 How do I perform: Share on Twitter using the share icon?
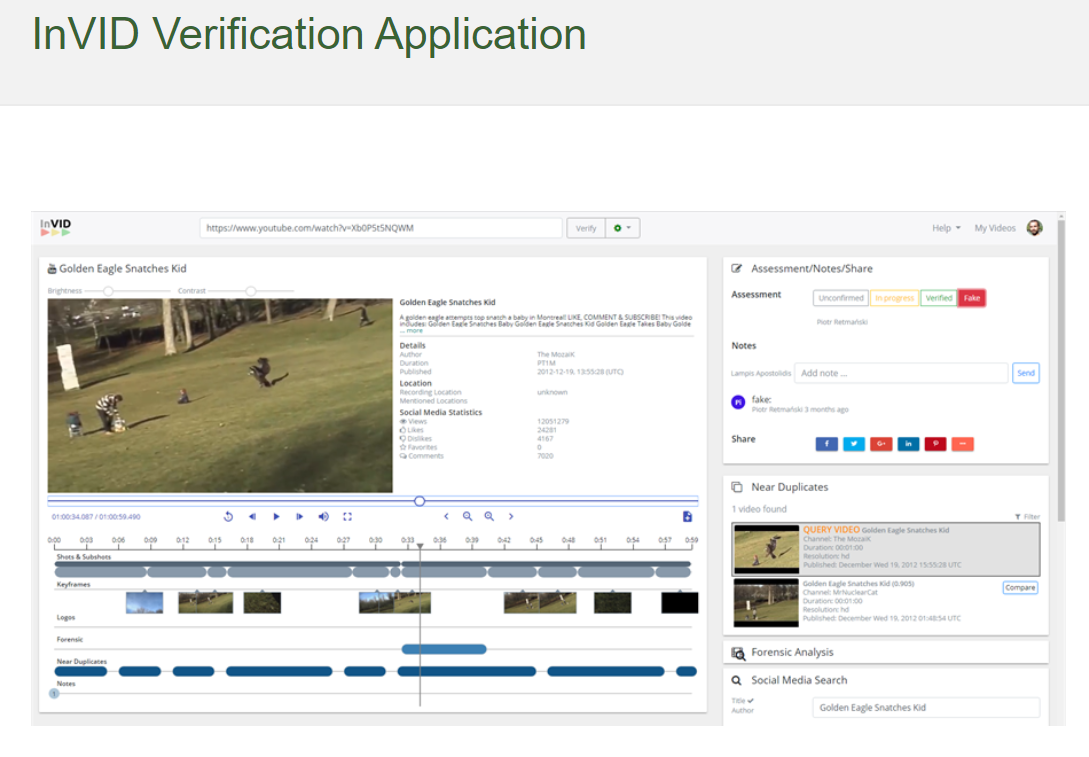point(853,444)
